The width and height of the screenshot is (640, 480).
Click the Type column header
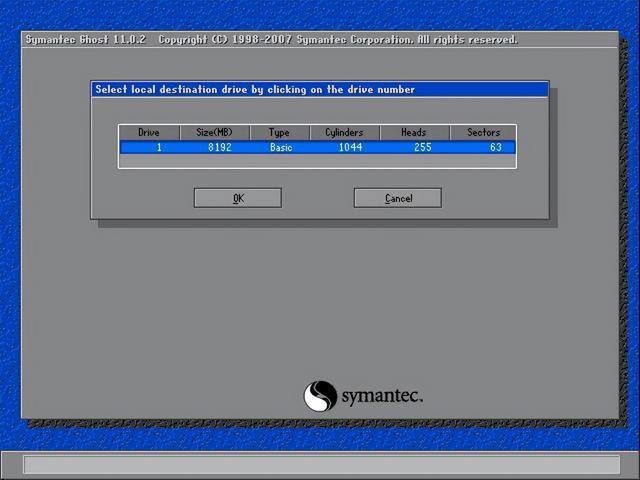click(x=280, y=133)
